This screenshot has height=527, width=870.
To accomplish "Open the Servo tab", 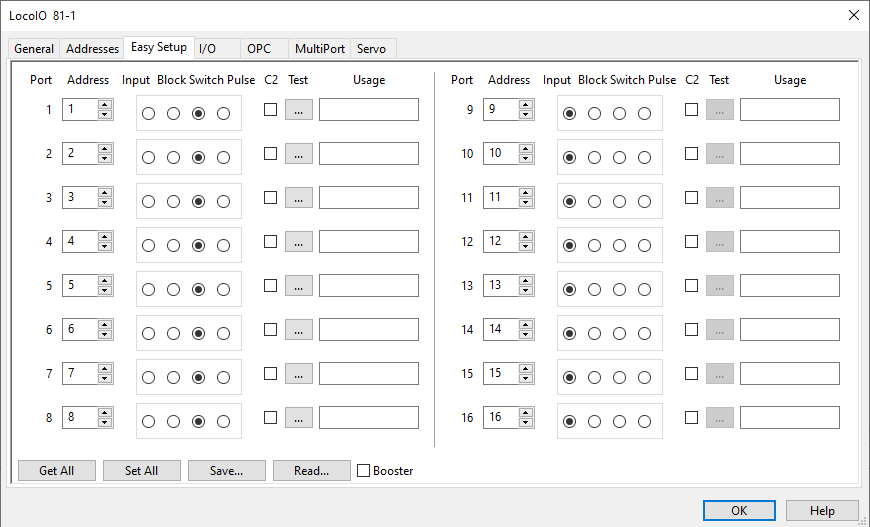I will pyautogui.click(x=371, y=49).
